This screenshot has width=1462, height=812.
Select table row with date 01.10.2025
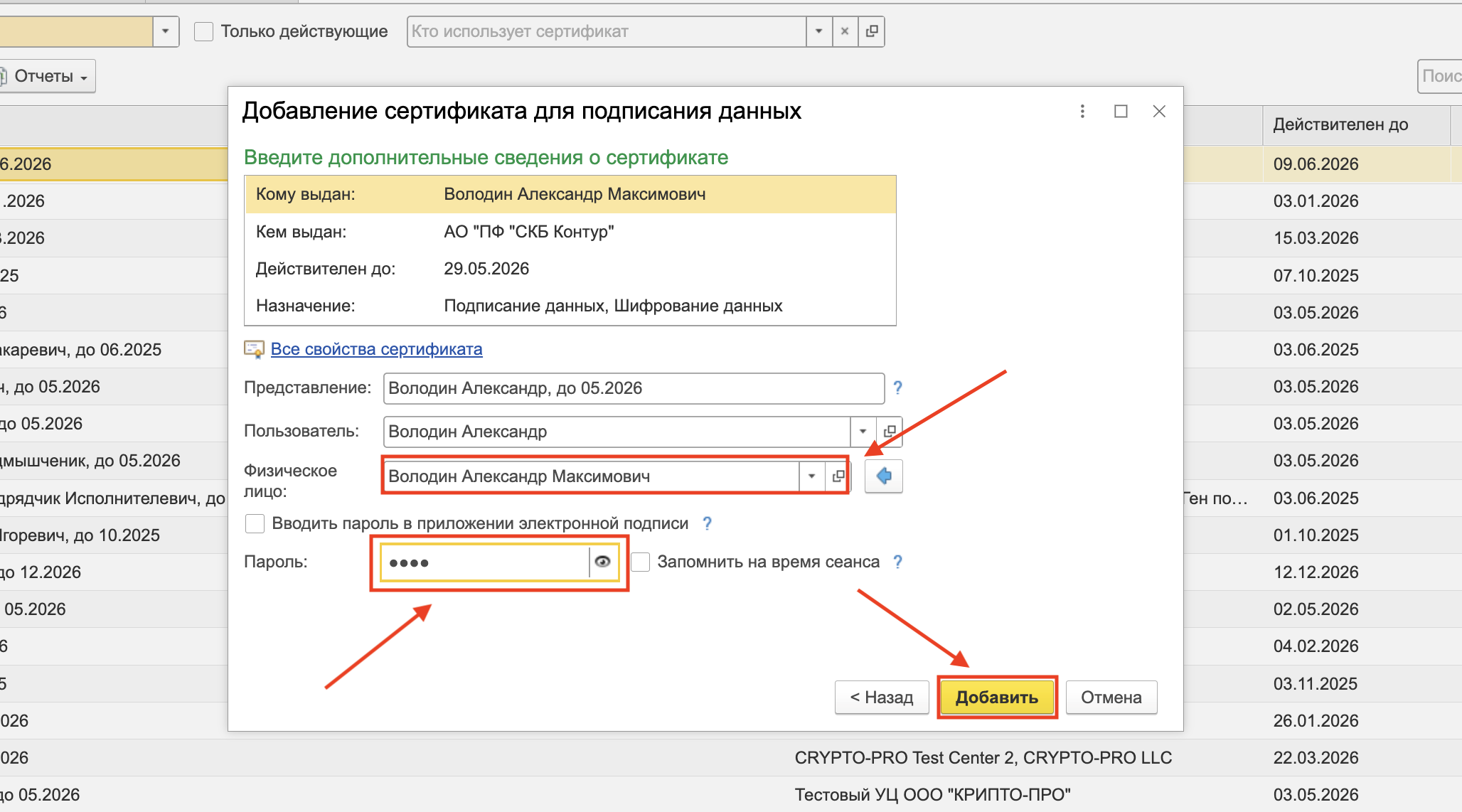click(1316, 535)
